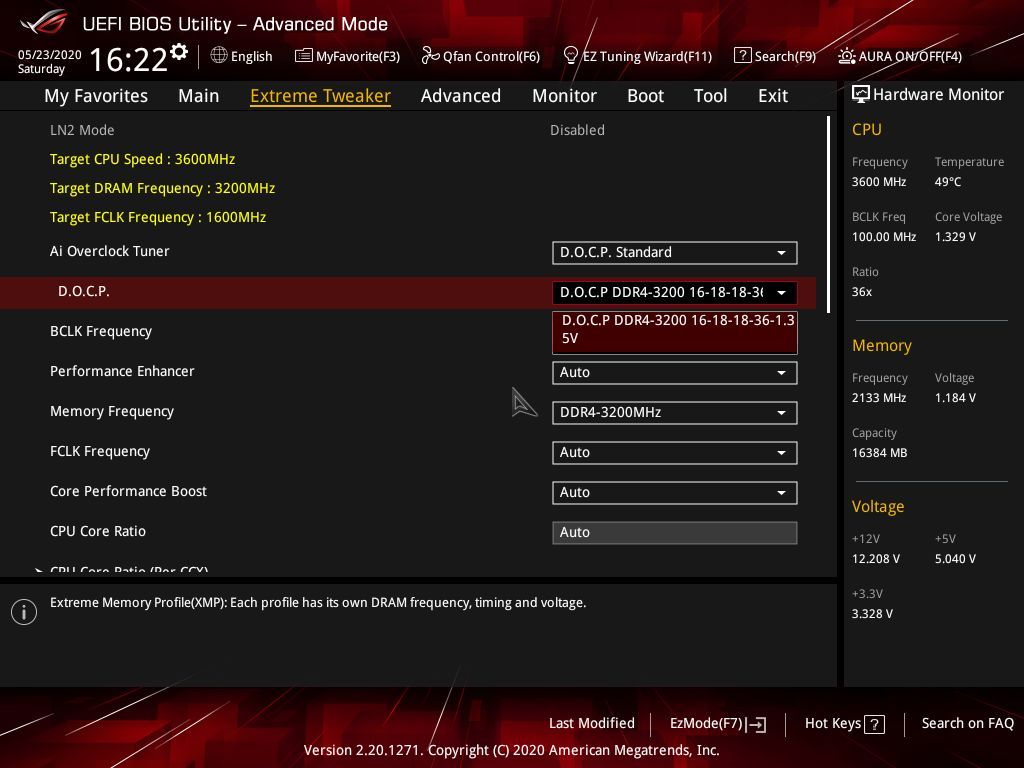Switch to the Main tab
The width and height of the screenshot is (1024, 768).
pos(199,96)
